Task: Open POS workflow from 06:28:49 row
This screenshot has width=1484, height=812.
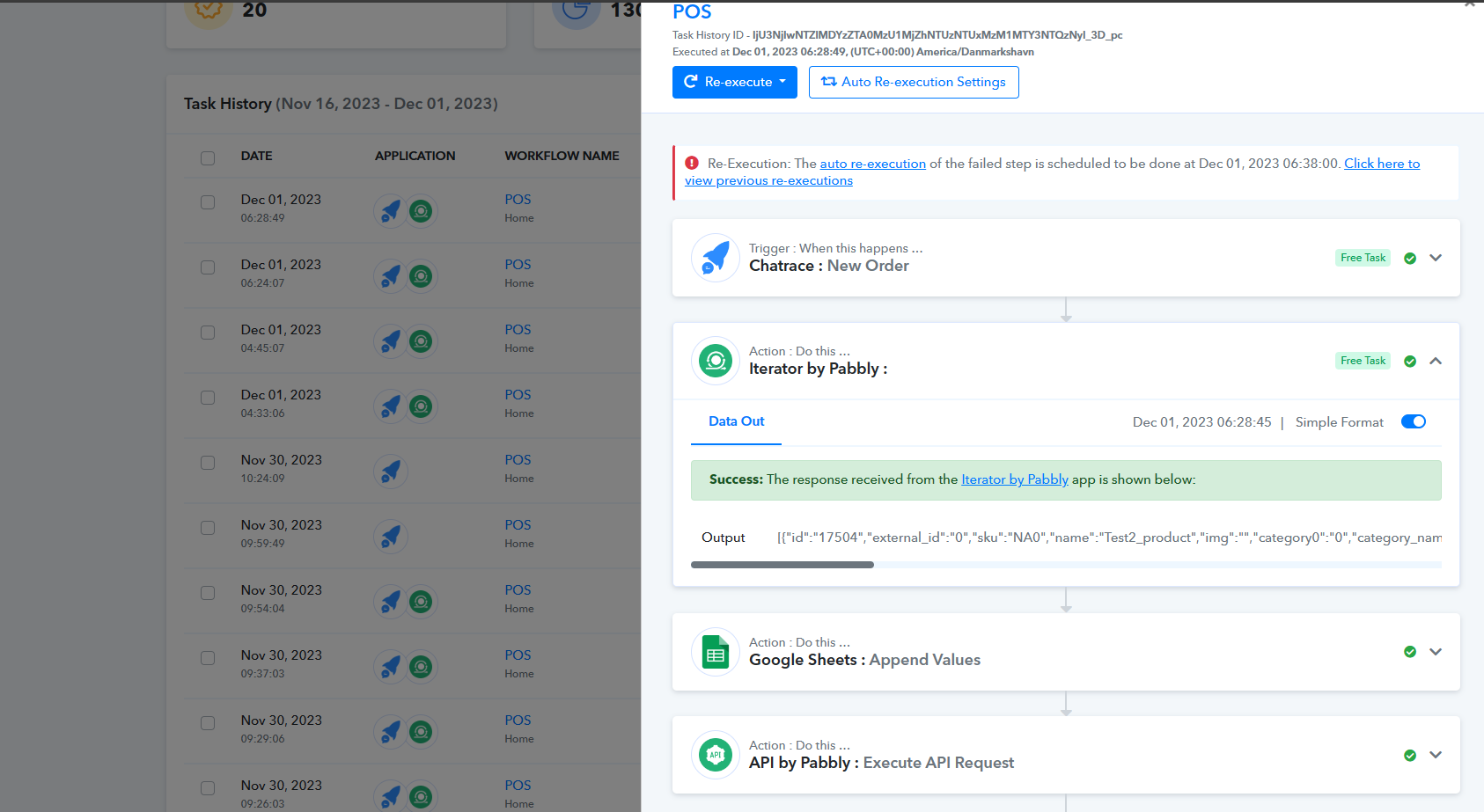Action: [x=518, y=200]
